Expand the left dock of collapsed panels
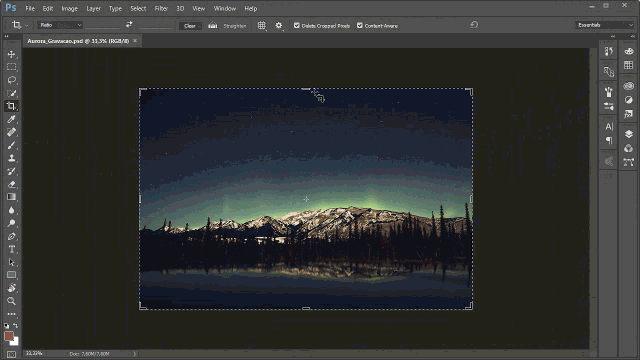This screenshot has height=360, width=640. pos(613,36)
